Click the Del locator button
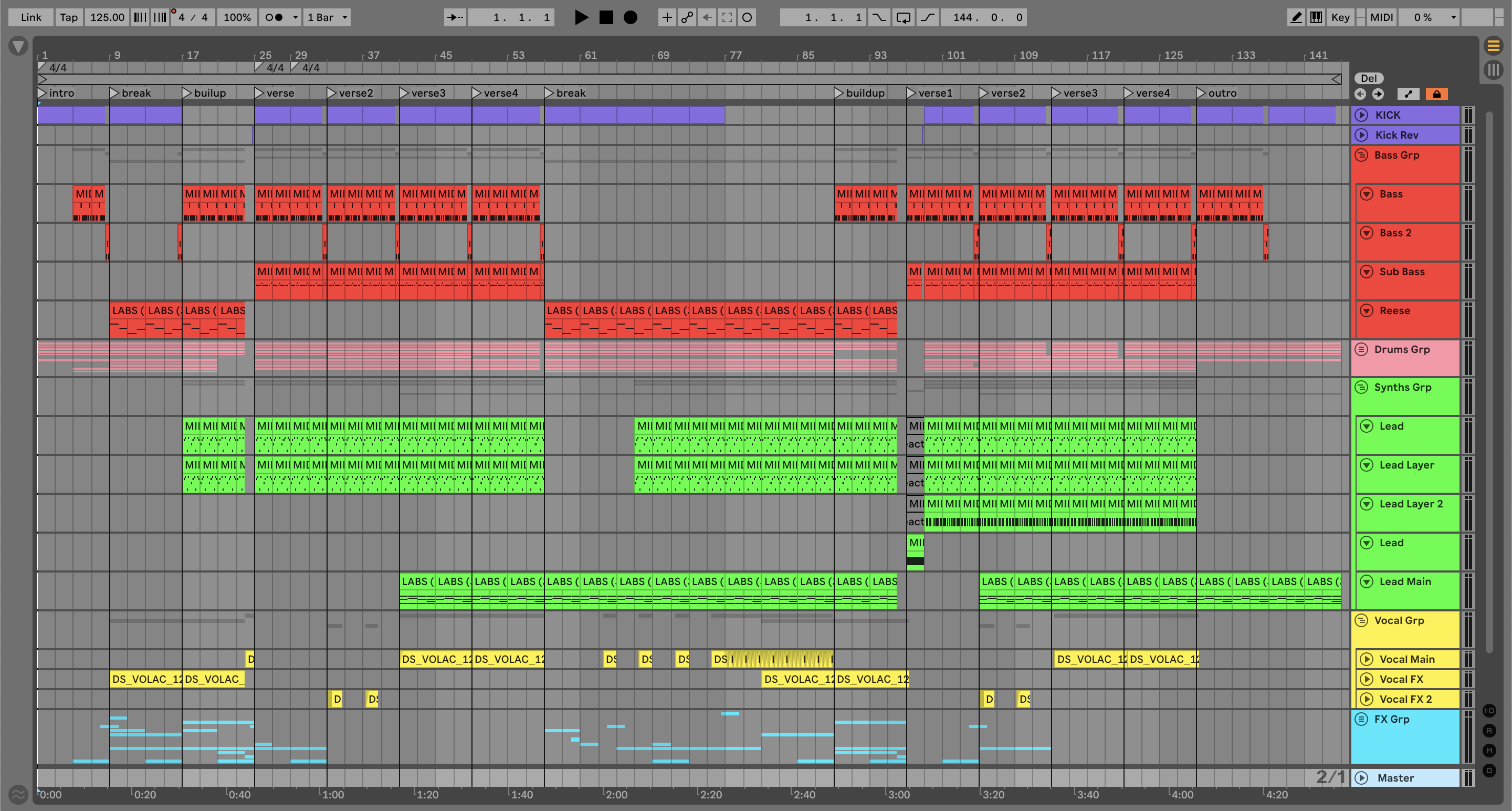This screenshot has height=811, width=1512. [1368, 78]
